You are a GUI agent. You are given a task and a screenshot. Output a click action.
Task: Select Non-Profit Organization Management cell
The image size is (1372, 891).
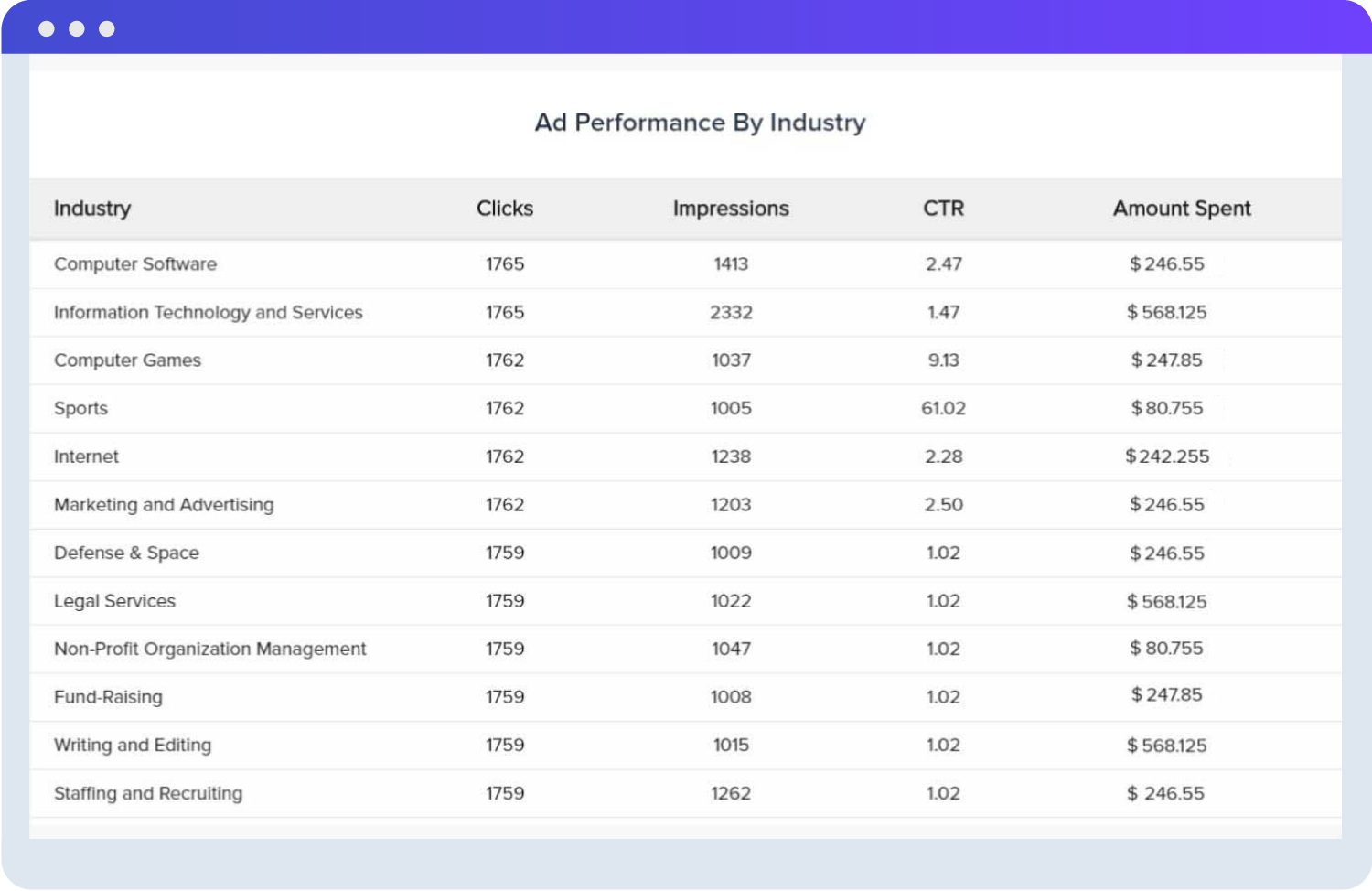210,649
